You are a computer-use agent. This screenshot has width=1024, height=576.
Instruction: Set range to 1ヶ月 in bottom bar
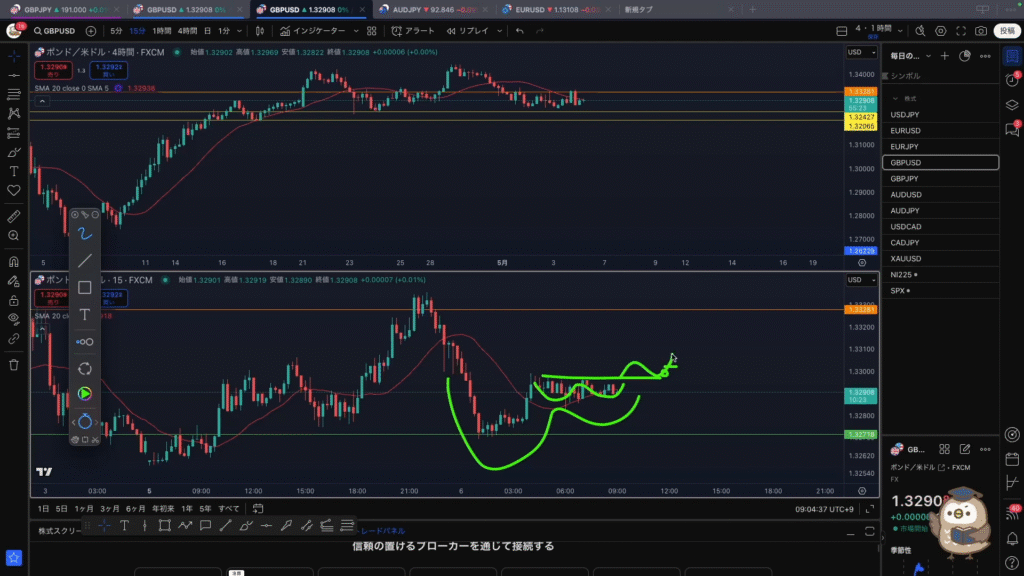click(x=84, y=509)
